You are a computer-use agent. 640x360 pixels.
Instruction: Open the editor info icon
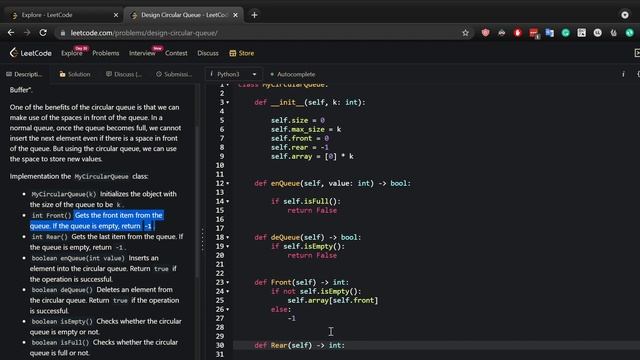click(623, 74)
